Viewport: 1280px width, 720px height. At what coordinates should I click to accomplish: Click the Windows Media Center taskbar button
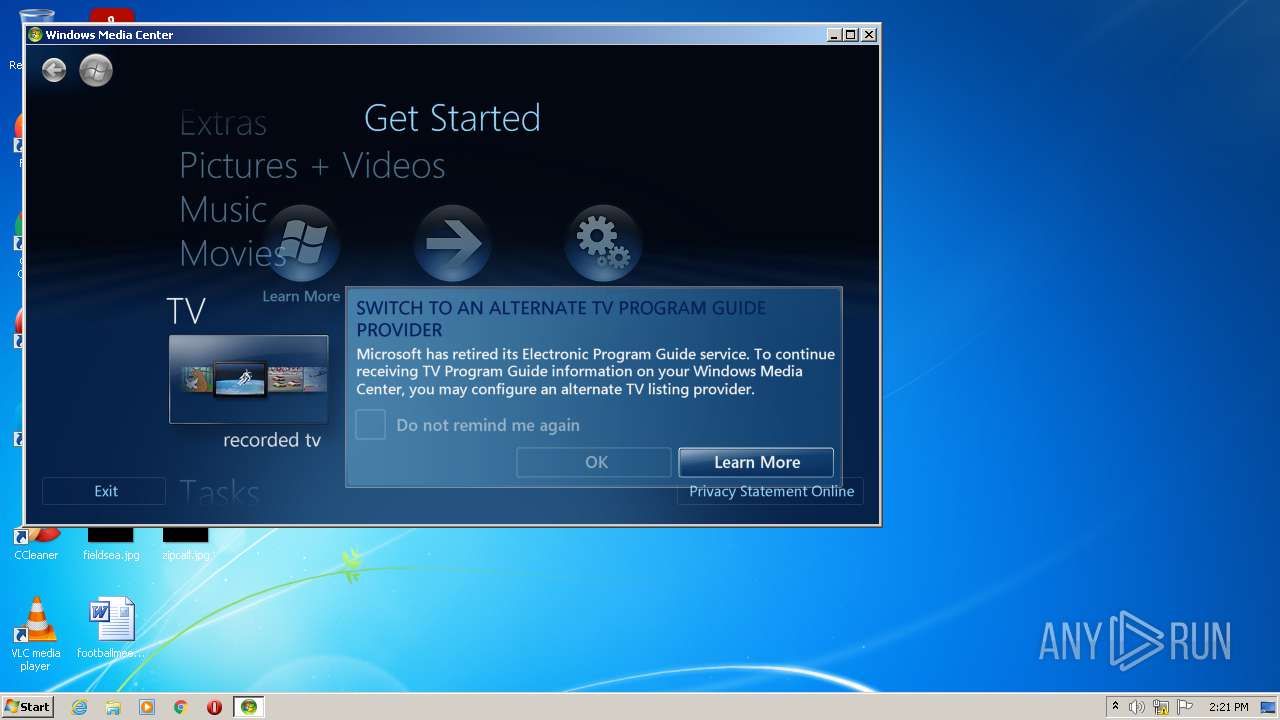pos(249,707)
